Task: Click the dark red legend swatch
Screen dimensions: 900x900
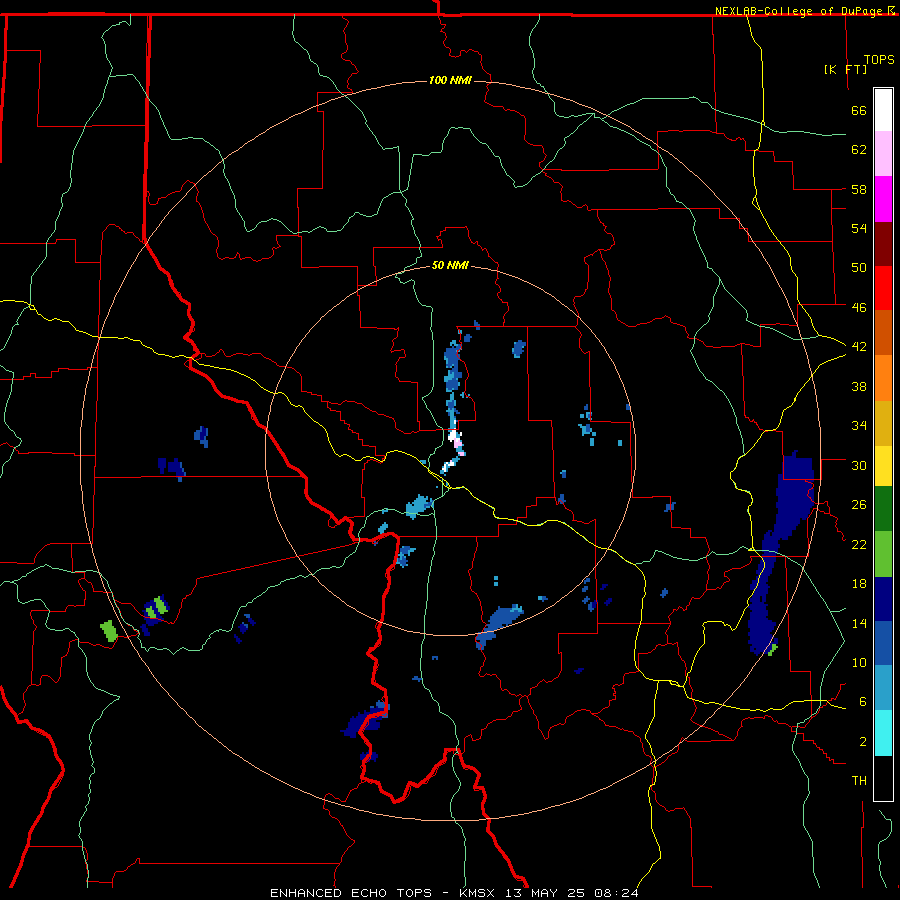Action: coord(883,243)
